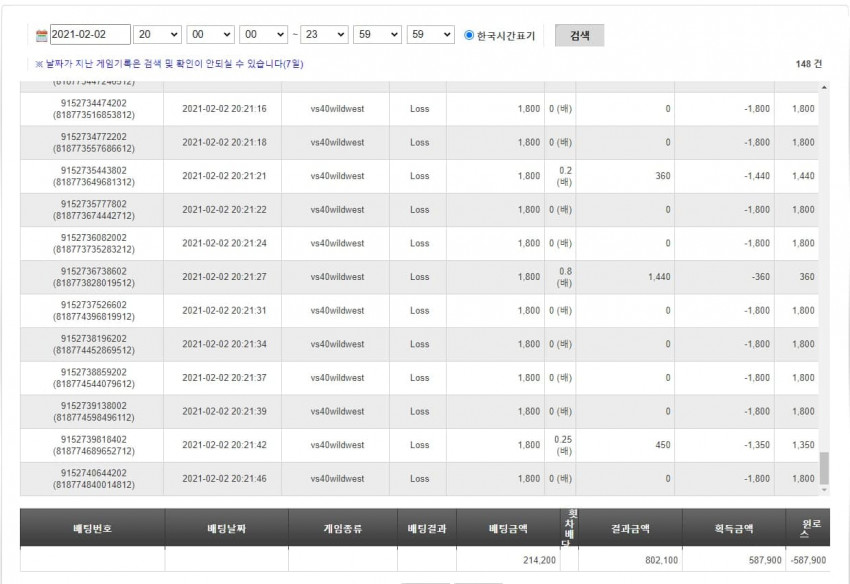Open the end second dropdown next to radio button
Viewport: 850px width, 584px height.
(430, 35)
